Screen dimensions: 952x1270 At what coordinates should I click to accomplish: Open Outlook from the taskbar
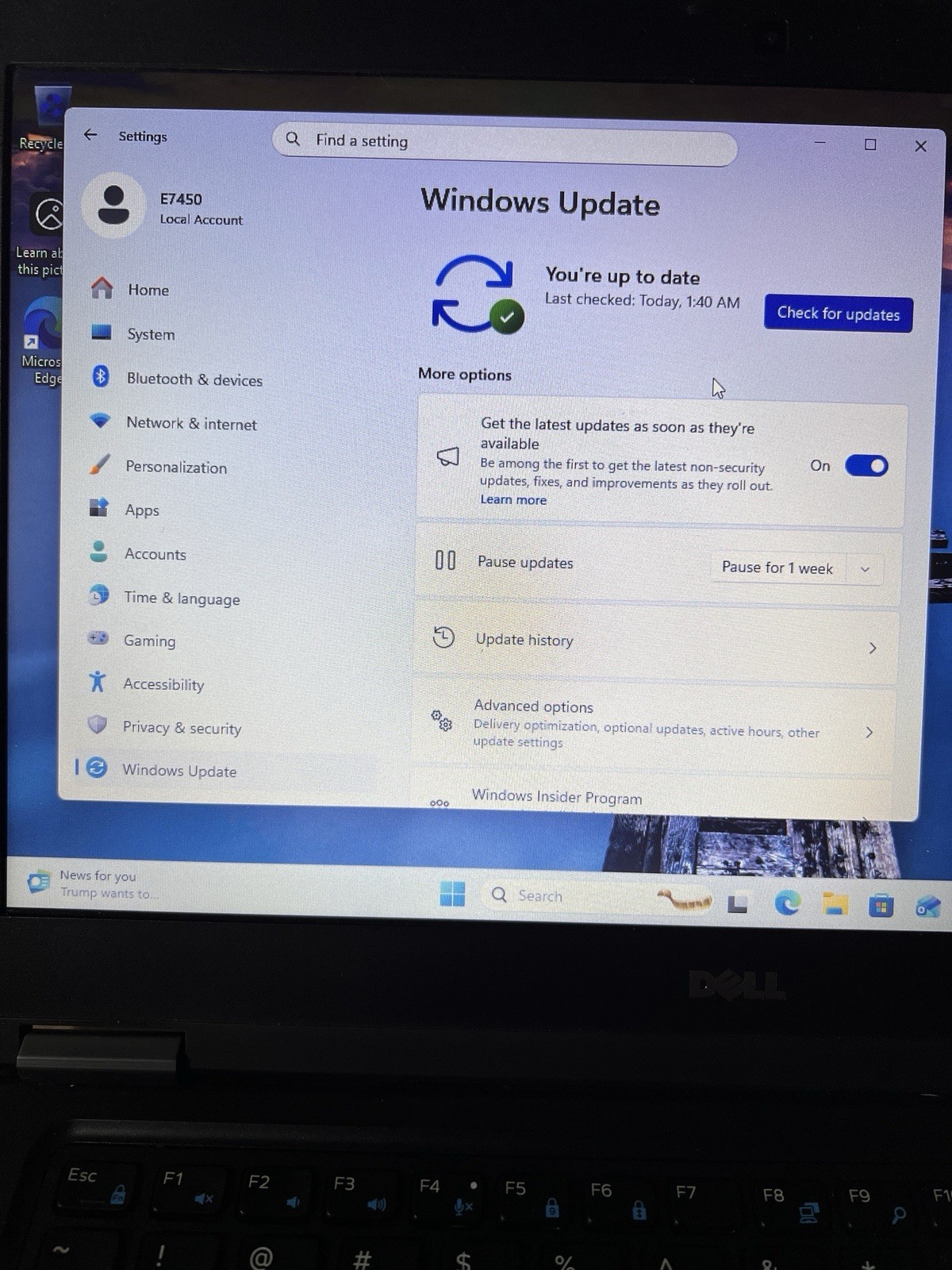tap(927, 907)
